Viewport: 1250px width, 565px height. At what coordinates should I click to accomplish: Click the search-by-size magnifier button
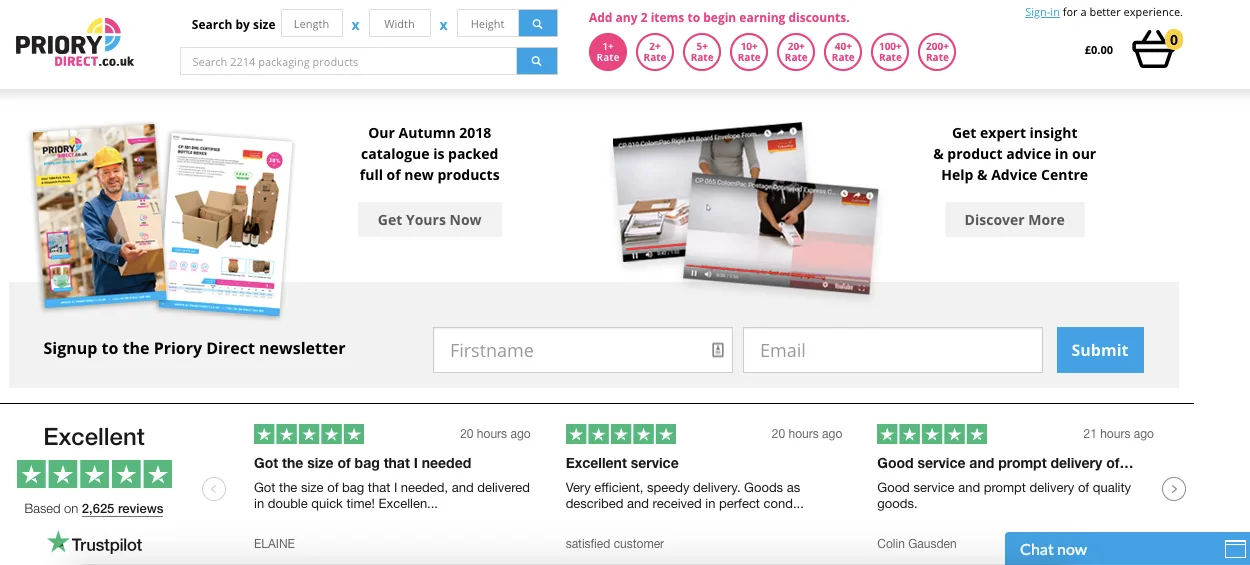[537, 24]
